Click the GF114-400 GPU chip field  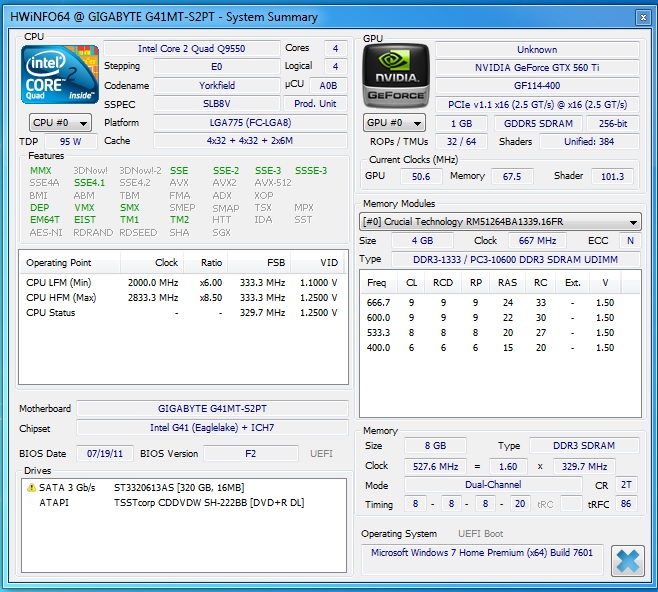[x=537, y=86]
